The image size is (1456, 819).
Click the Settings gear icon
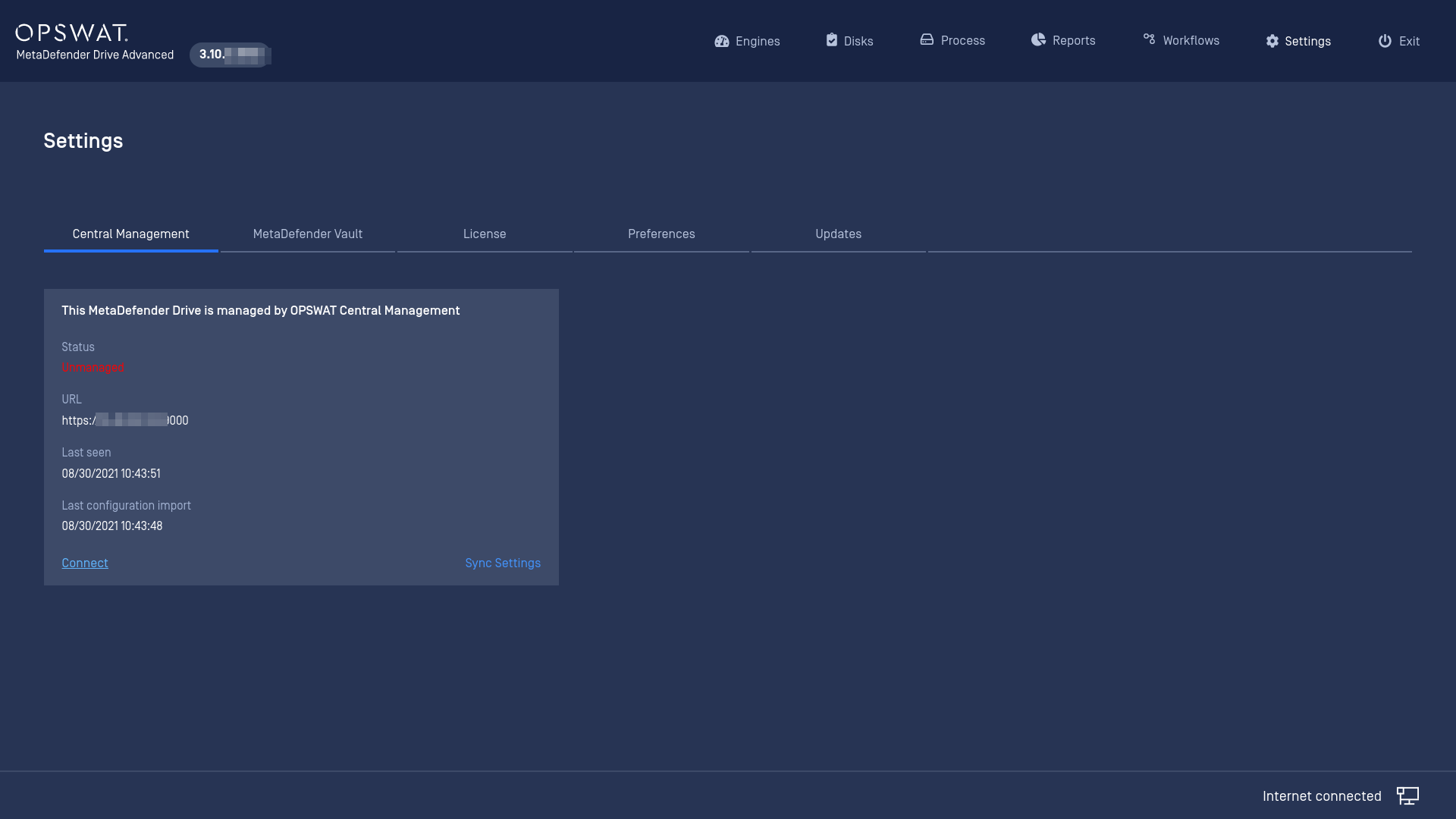click(x=1272, y=41)
